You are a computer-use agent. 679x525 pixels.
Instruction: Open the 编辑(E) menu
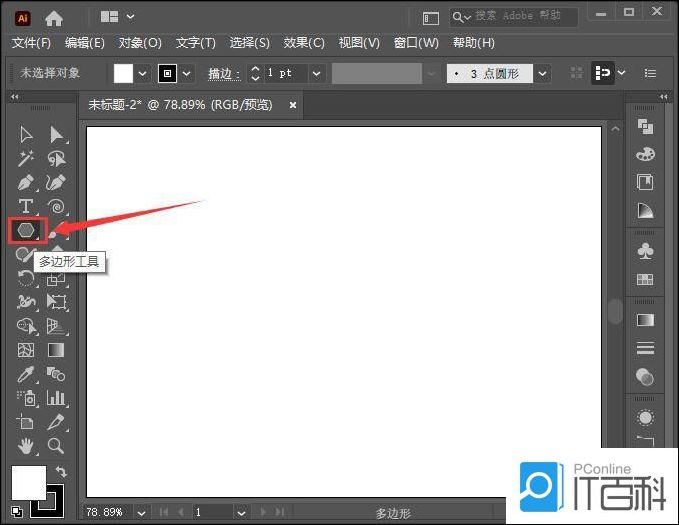click(x=84, y=43)
